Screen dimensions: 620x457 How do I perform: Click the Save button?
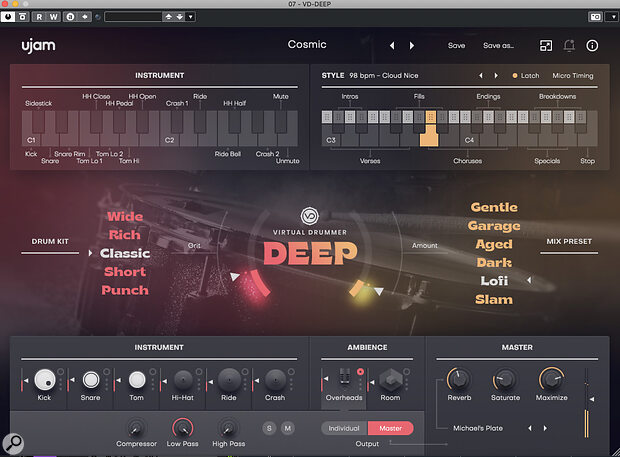coord(456,45)
